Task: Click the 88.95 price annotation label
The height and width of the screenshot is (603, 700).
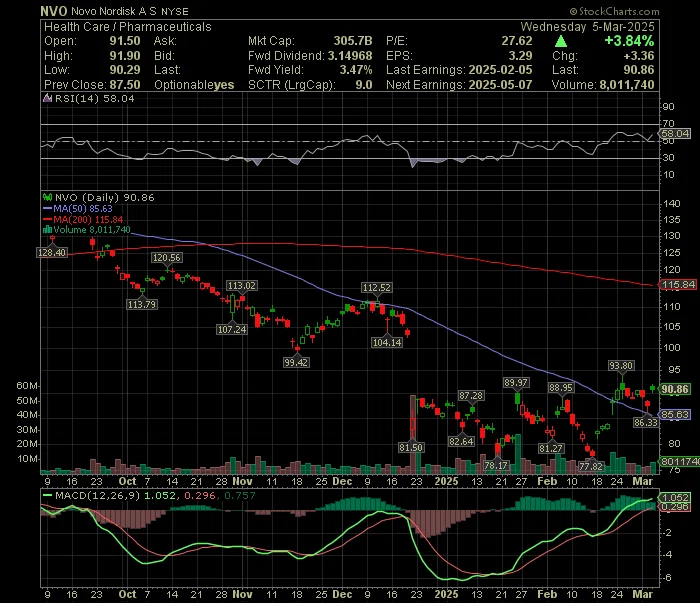Action: 561,388
